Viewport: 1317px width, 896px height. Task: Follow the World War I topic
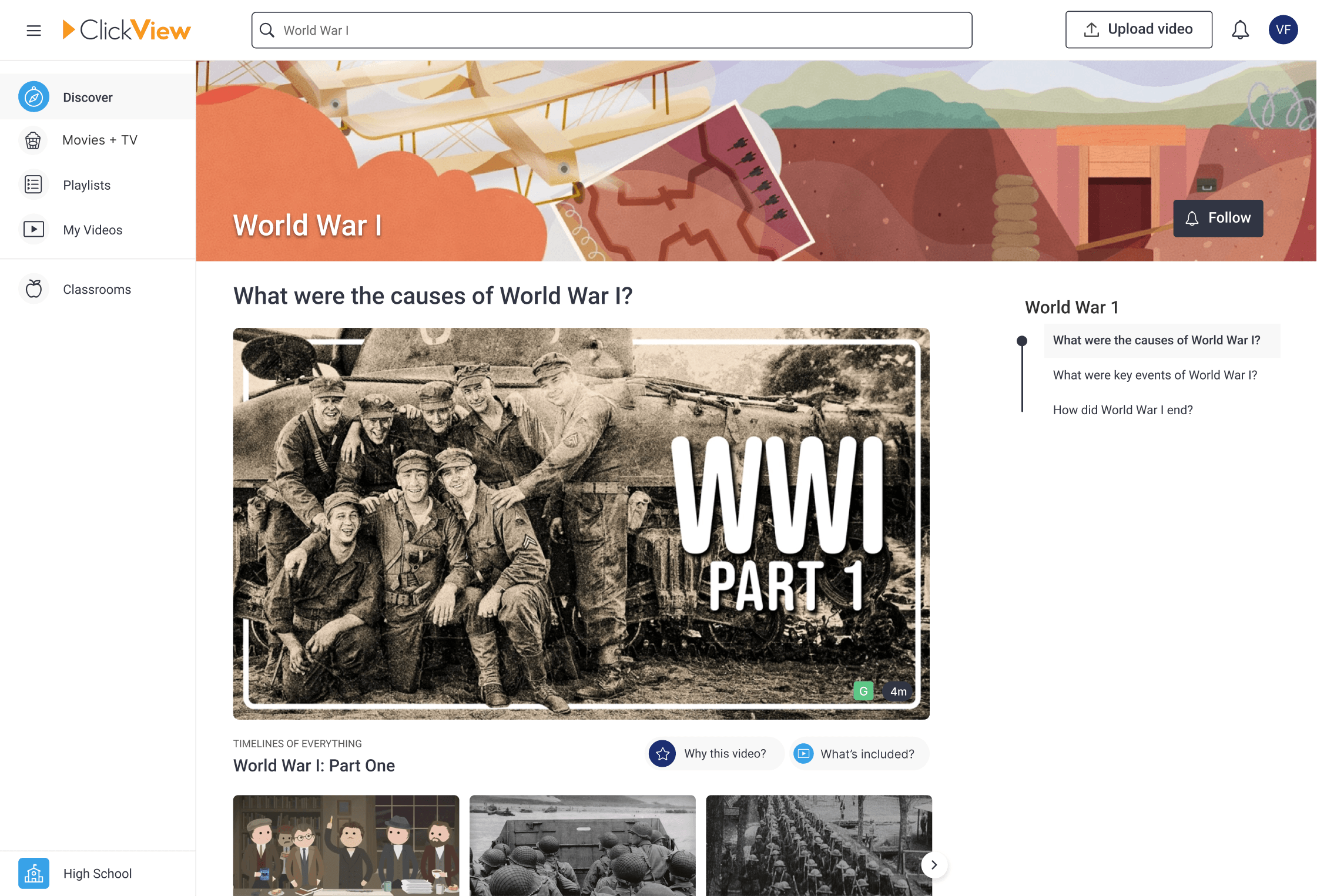coord(1218,218)
